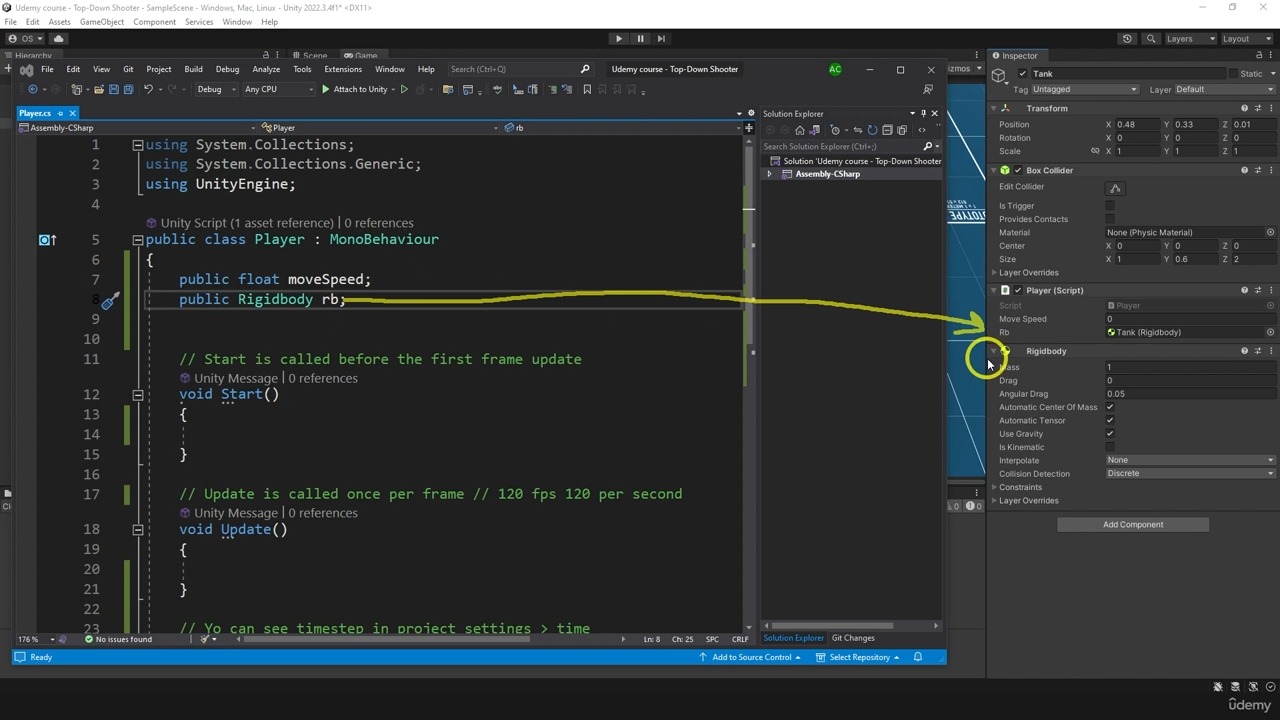
Task: Collapse the Player class code region
Action: (x=138, y=240)
